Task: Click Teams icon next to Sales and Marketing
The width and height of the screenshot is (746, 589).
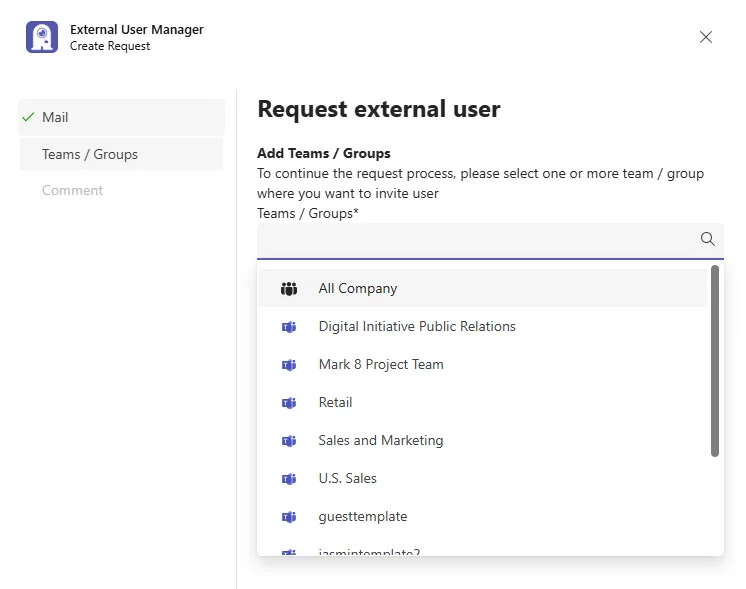Action: coord(289,441)
